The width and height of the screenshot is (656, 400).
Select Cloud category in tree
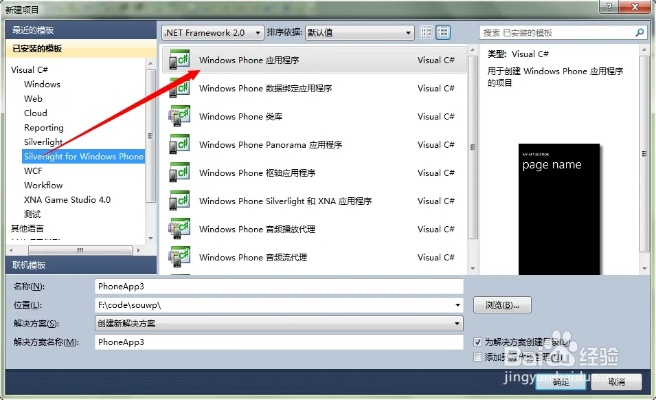pos(36,113)
